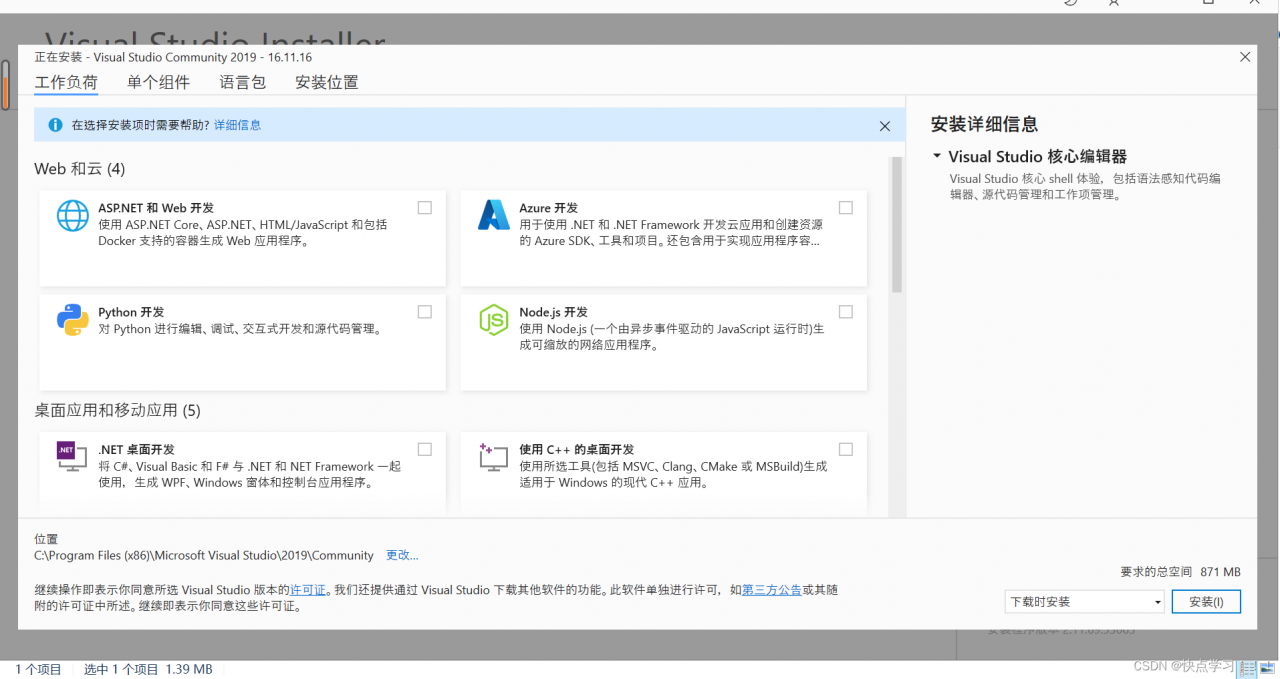Click the '正在安装 - Visual Studio Community 2019' title

(x=174, y=57)
